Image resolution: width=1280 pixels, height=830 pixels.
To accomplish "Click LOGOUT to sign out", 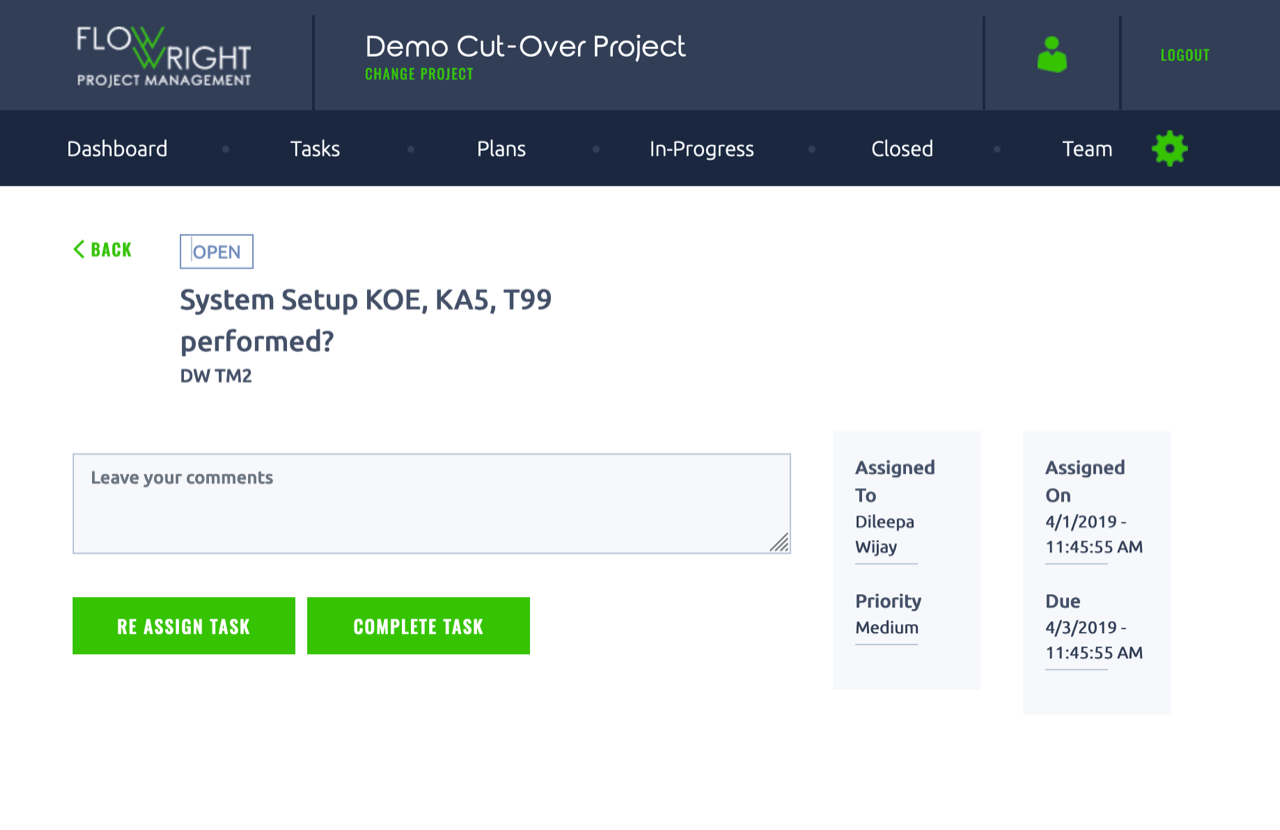I will 1184,55.
